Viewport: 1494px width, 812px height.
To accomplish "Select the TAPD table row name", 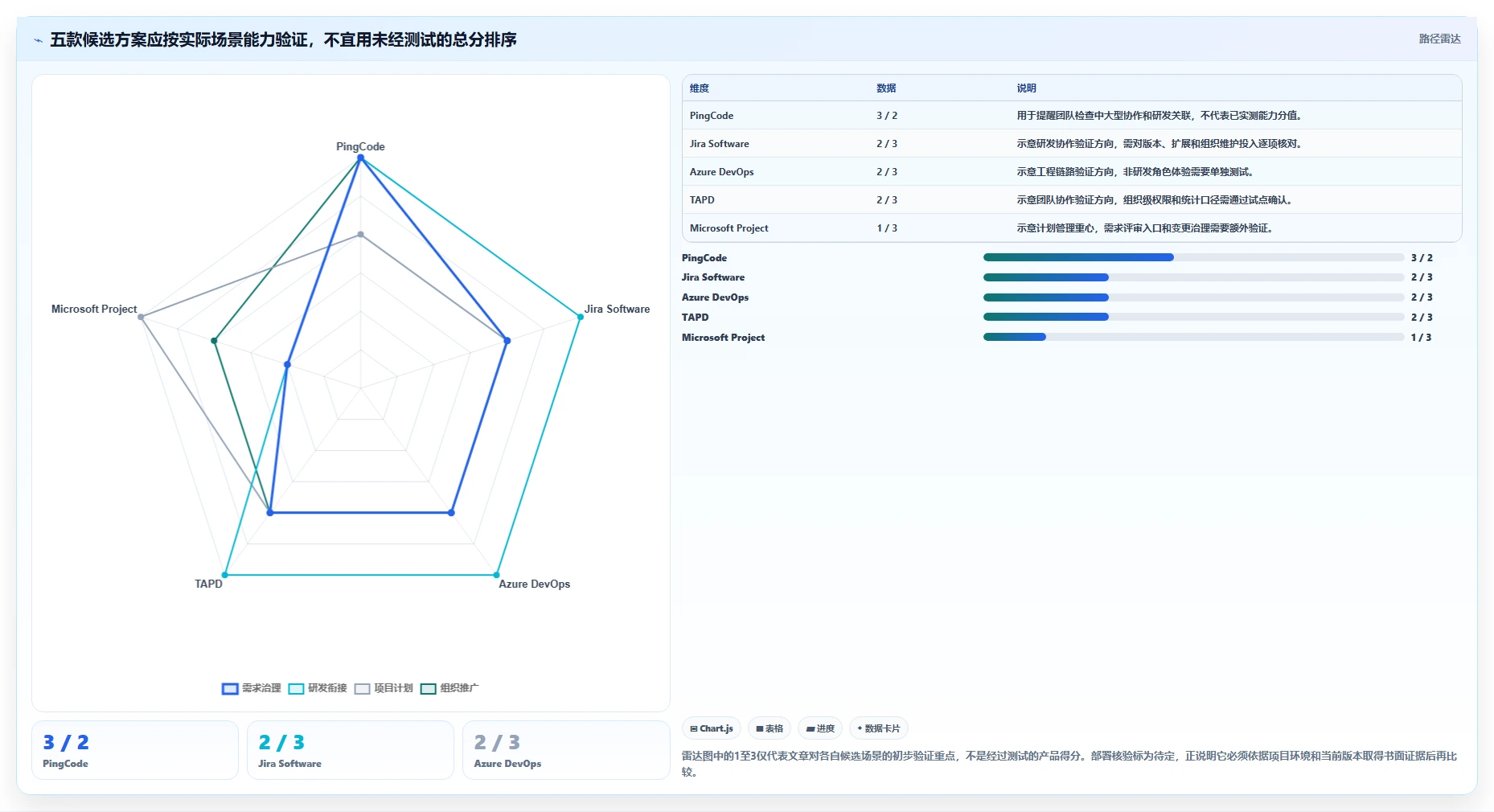I will pyautogui.click(x=702, y=200).
